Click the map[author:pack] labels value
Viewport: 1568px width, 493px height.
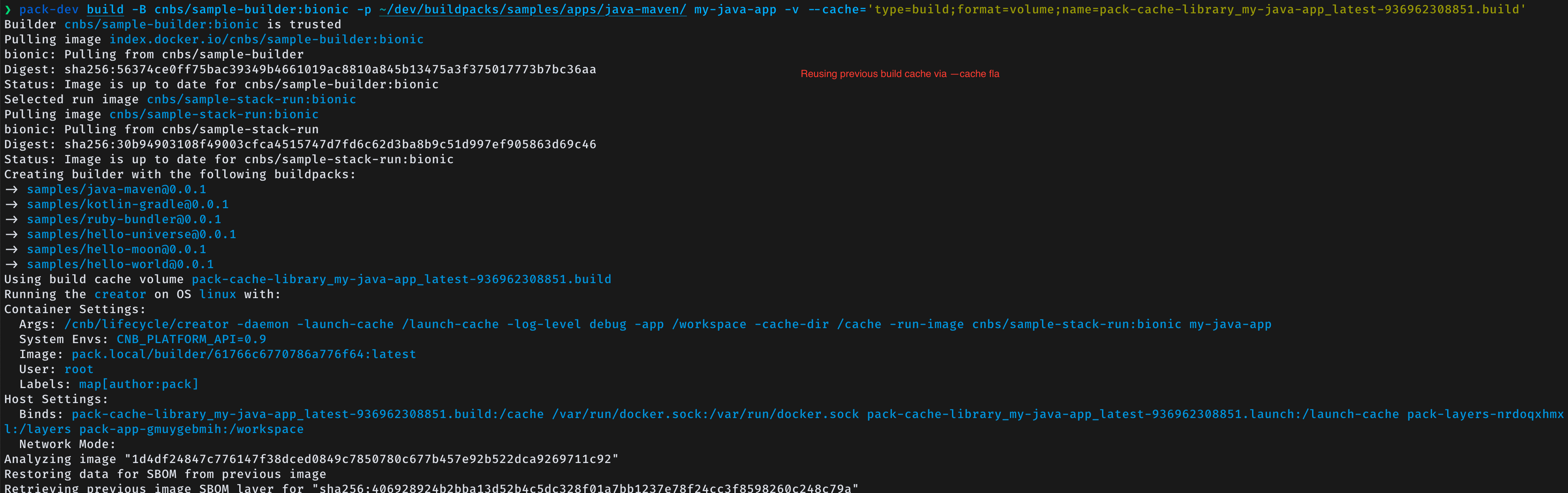point(139,384)
